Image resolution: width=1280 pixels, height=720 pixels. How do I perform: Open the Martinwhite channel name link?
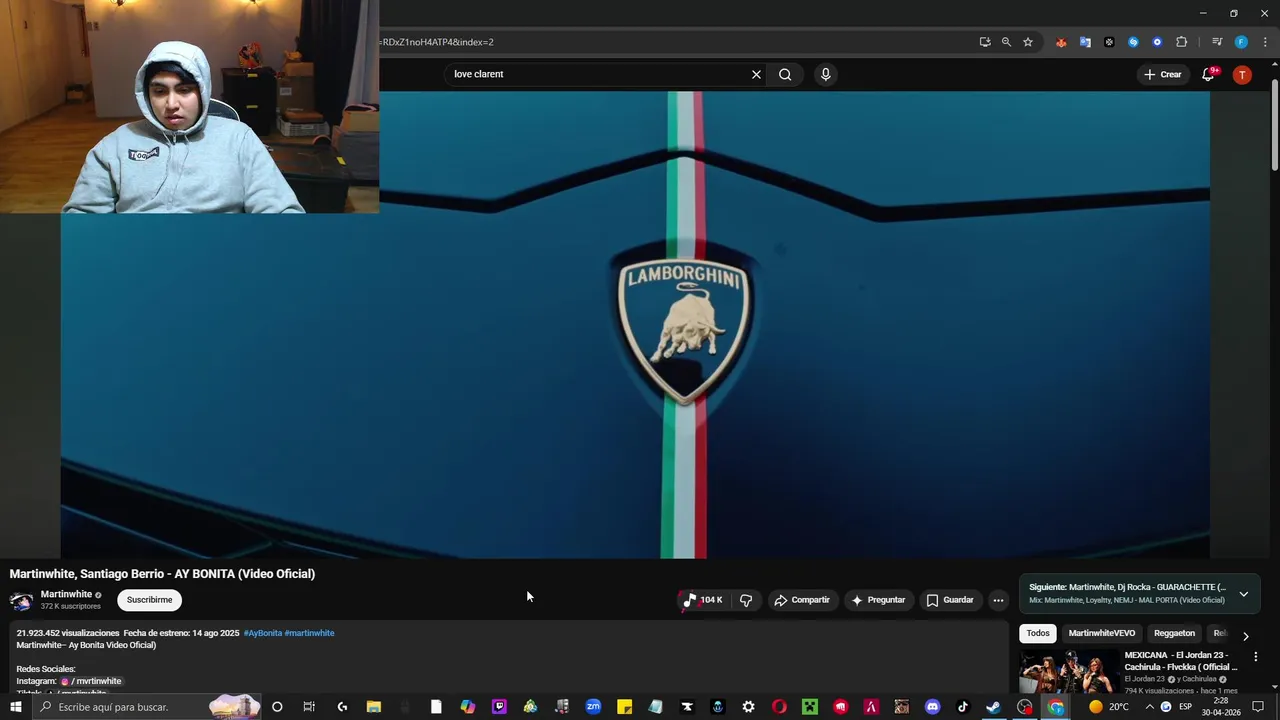click(66, 594)
